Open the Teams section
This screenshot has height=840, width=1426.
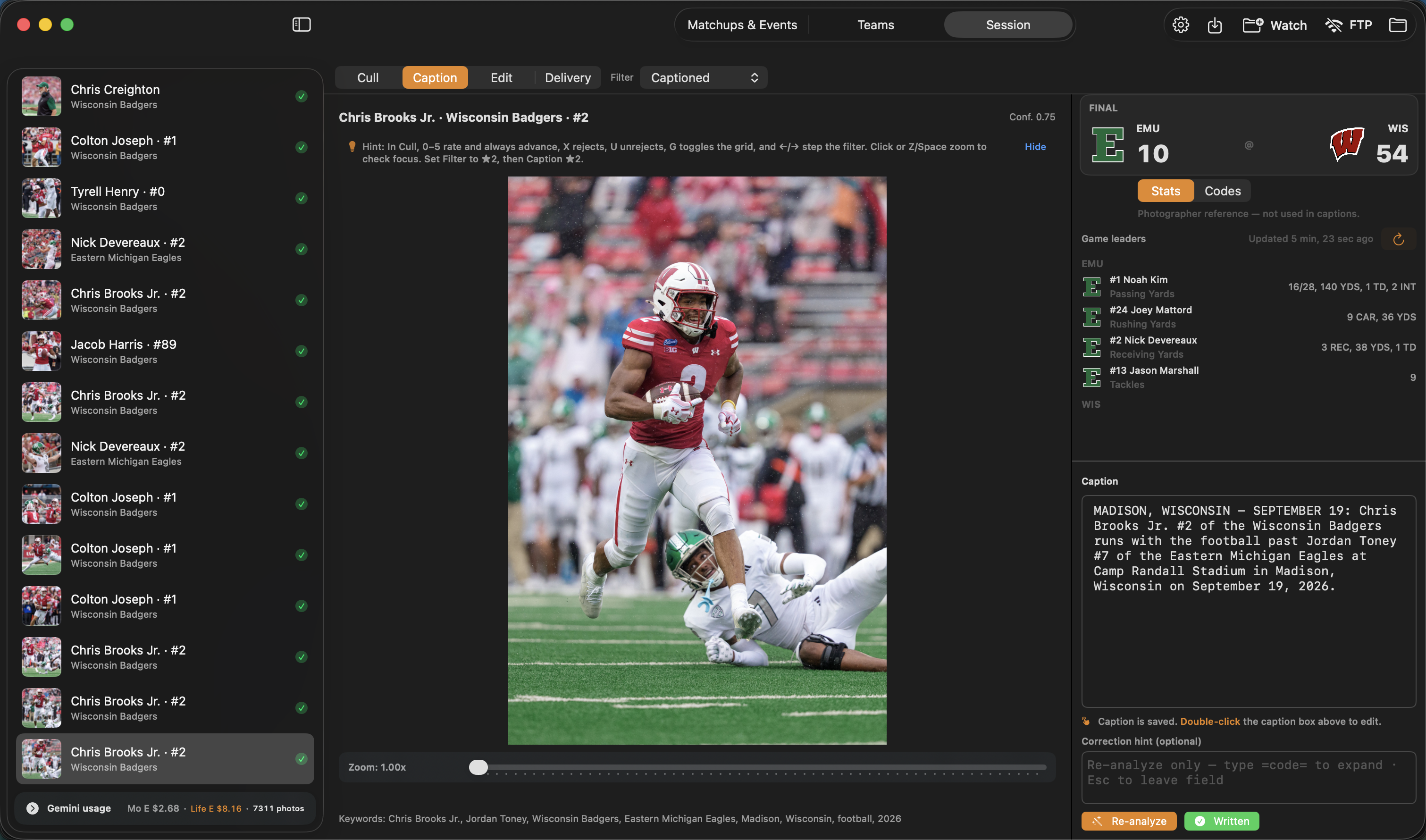pyautogui.click(x=875, y=25)
